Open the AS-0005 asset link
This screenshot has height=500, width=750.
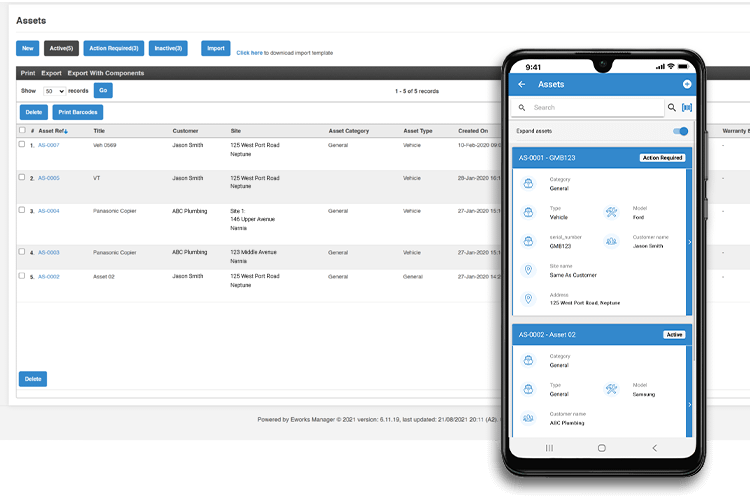49,178
